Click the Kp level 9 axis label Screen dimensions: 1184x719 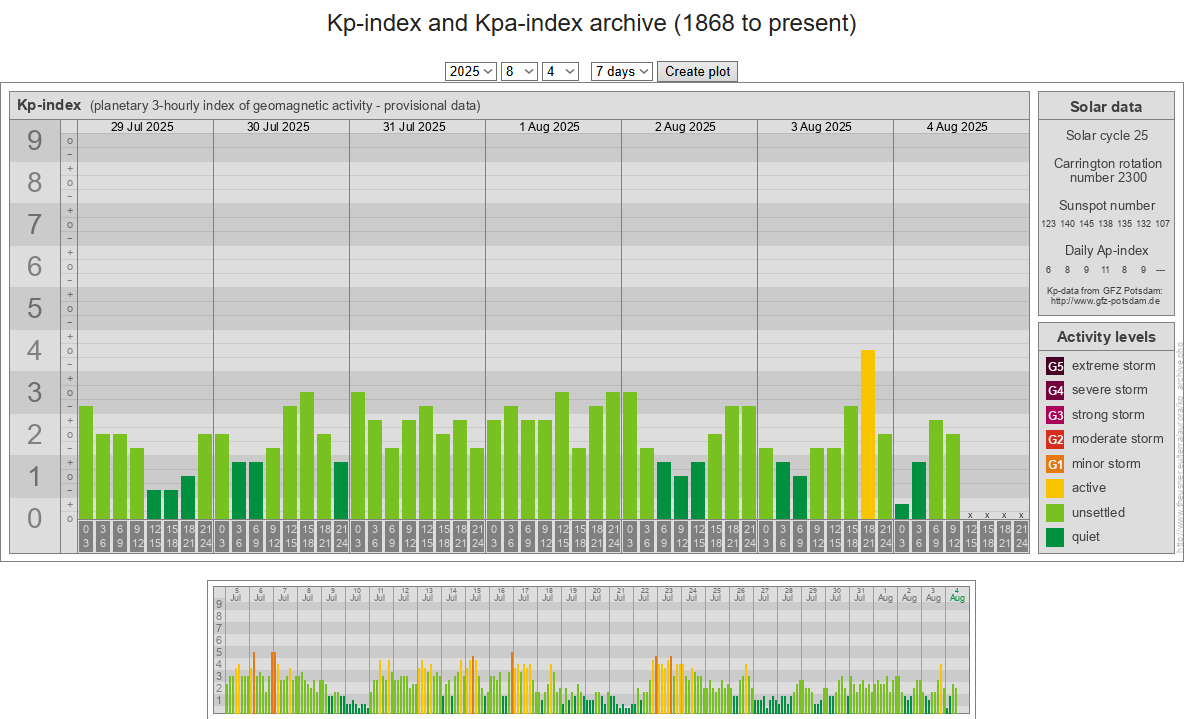35,141
